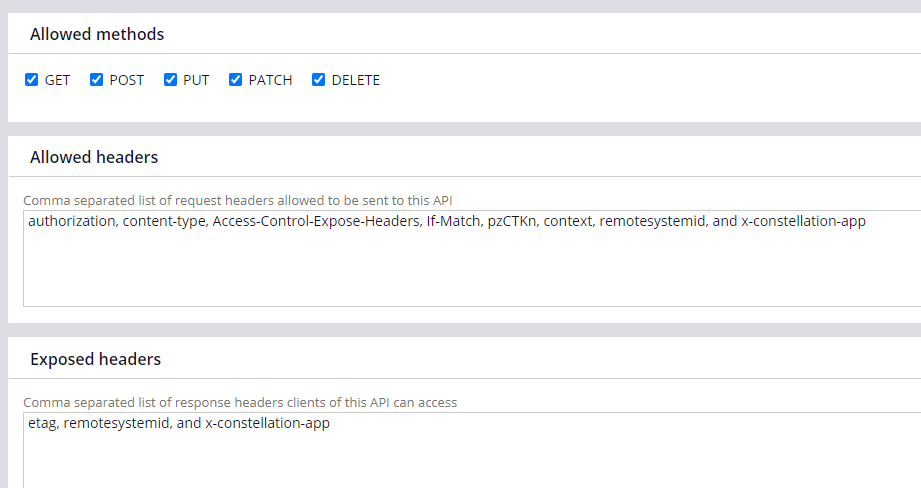
Task: Click "content-type" in the Allowed headers box
Action: [163, 221]
